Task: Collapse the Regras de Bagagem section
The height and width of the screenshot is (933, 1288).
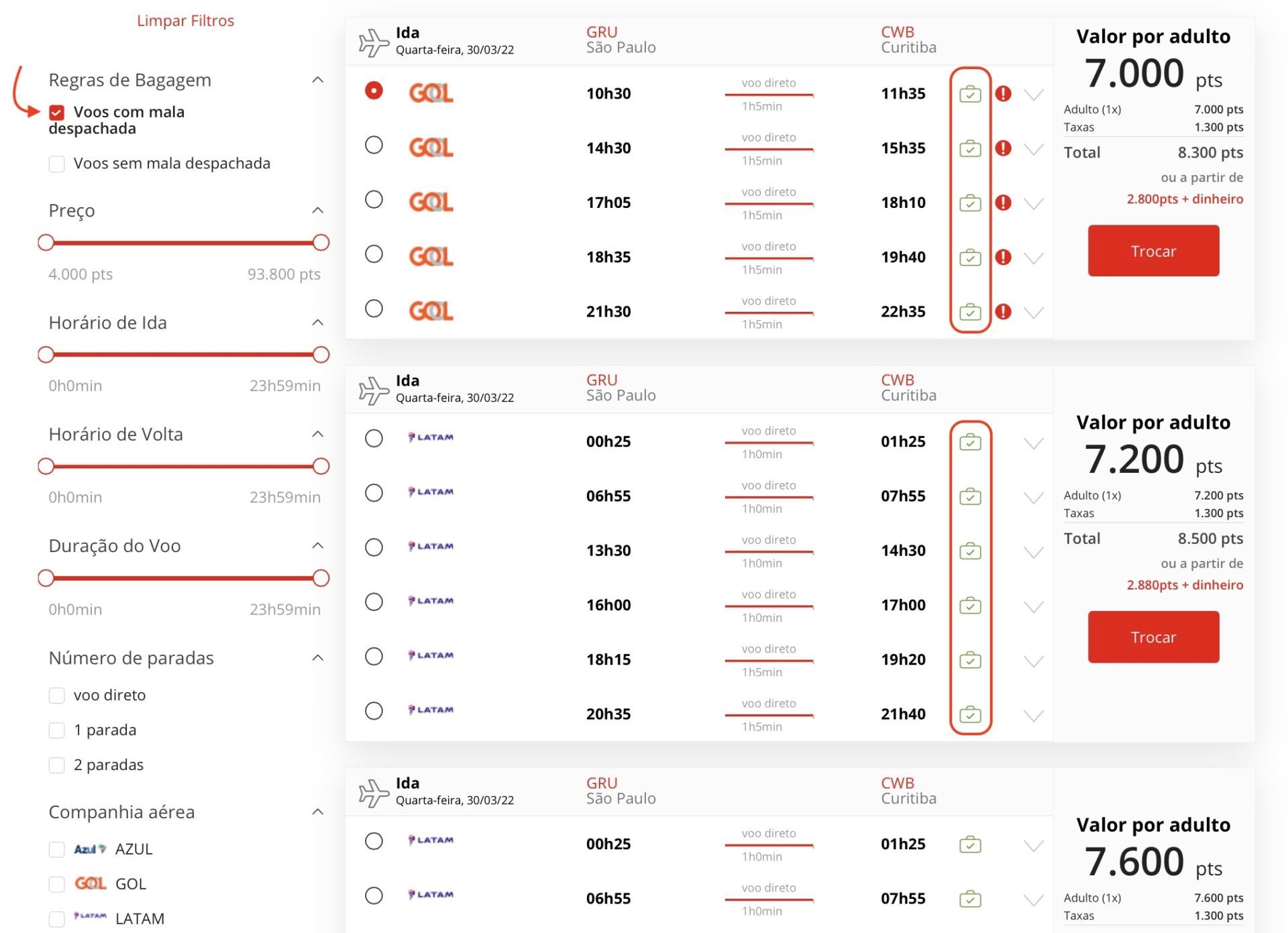Action: coord(318,80)
